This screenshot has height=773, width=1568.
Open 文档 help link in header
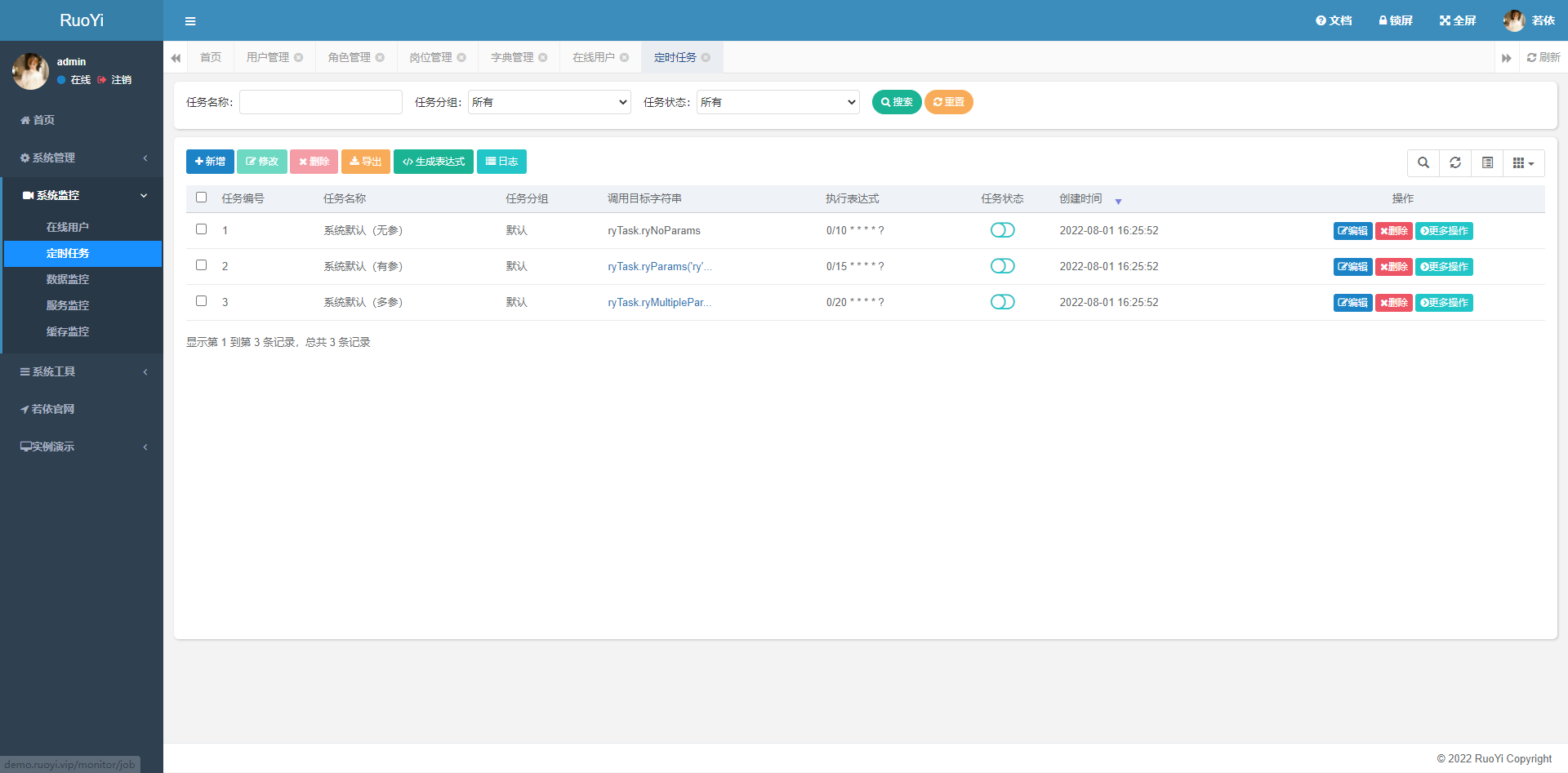click(1334, 20)
